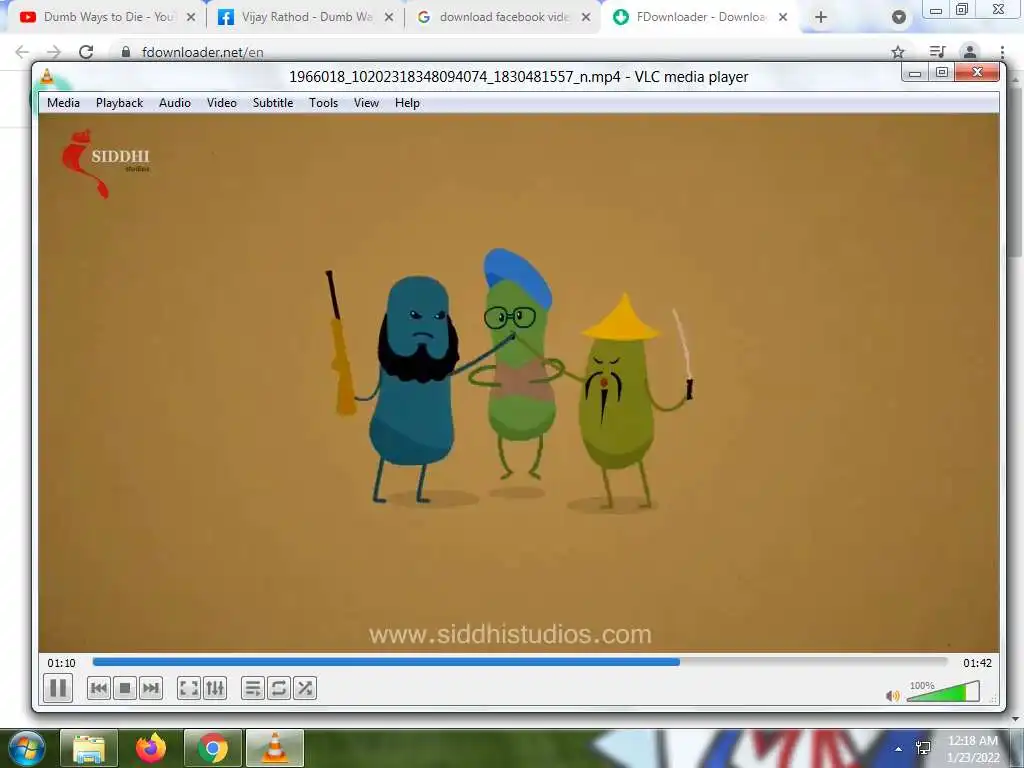This screenshot has width=1024, height=768.
Task: Stop playback in VLC
Action: [x=125, y=688]
